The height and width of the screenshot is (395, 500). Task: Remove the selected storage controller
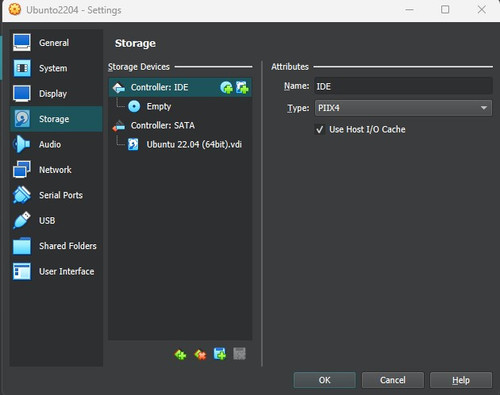200,354
